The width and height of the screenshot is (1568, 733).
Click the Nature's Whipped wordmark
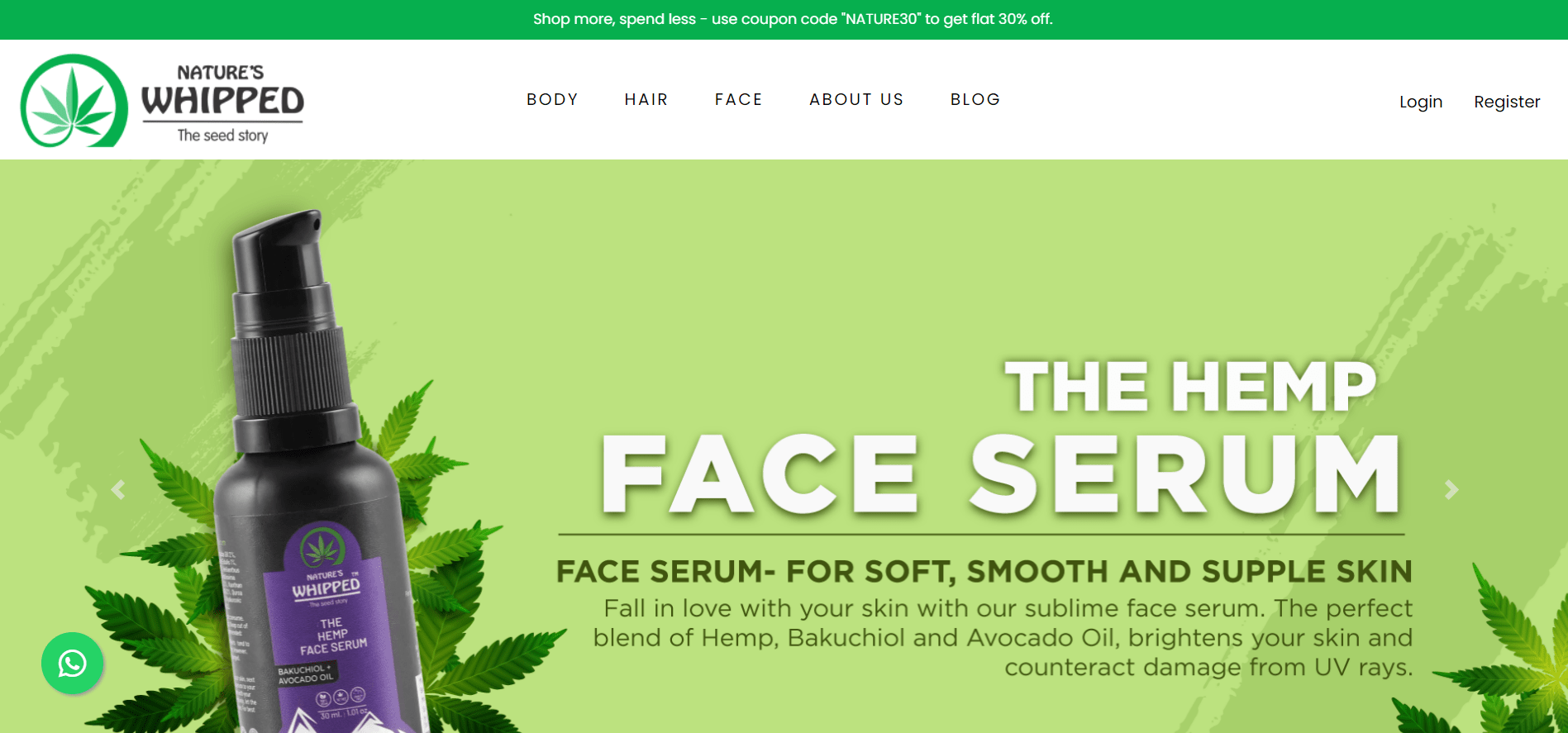click(x=222, y=92)
